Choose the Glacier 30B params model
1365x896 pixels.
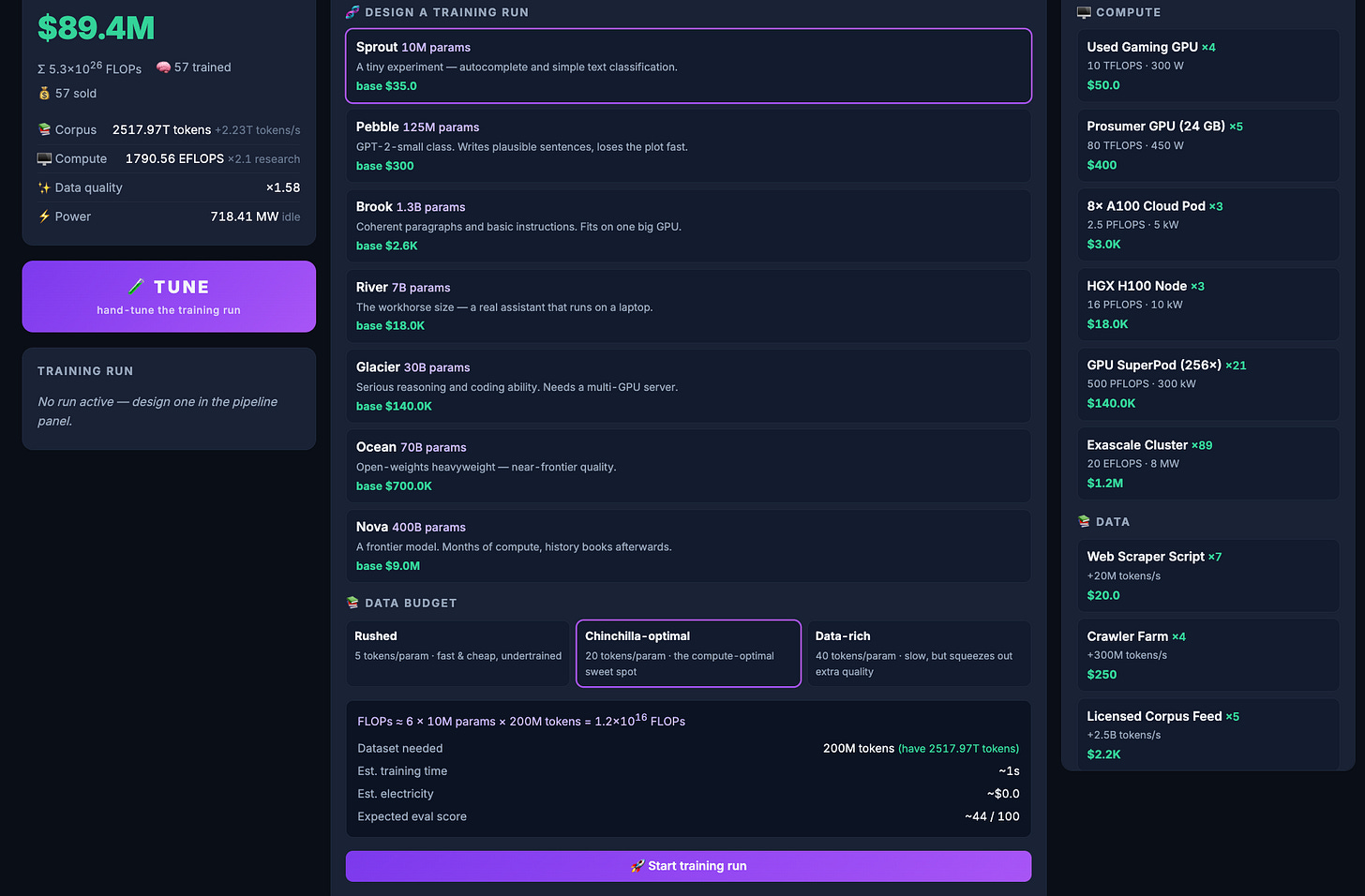click(x=688, y=386)
